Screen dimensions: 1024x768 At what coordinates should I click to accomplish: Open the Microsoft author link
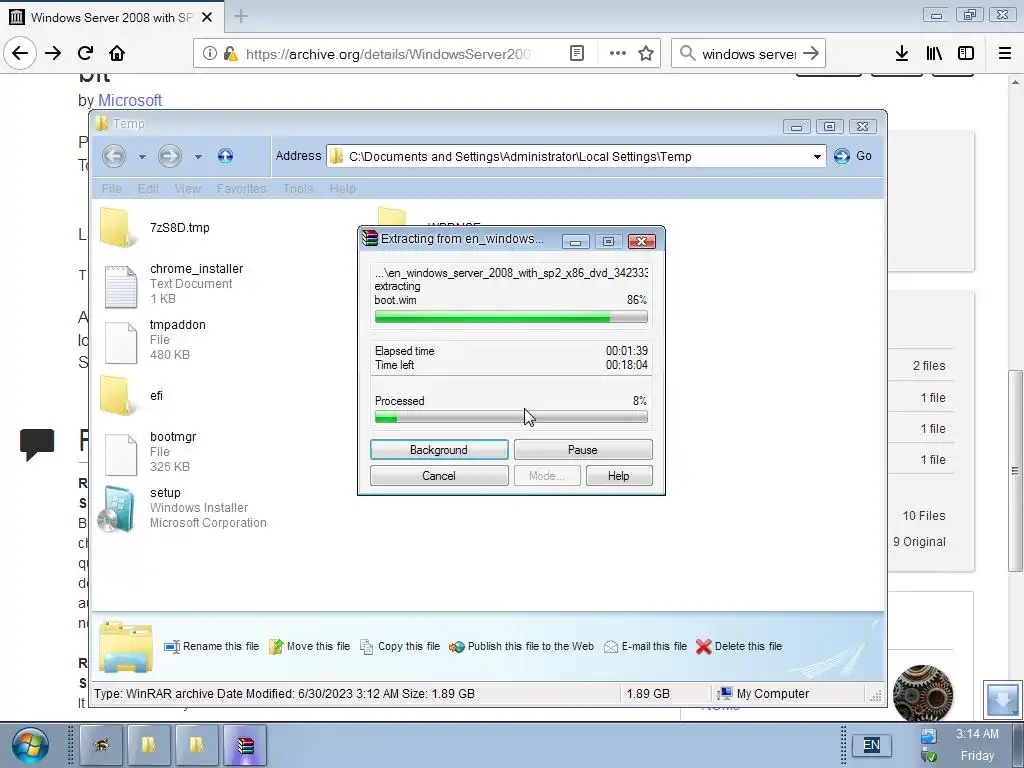(129, 100)
